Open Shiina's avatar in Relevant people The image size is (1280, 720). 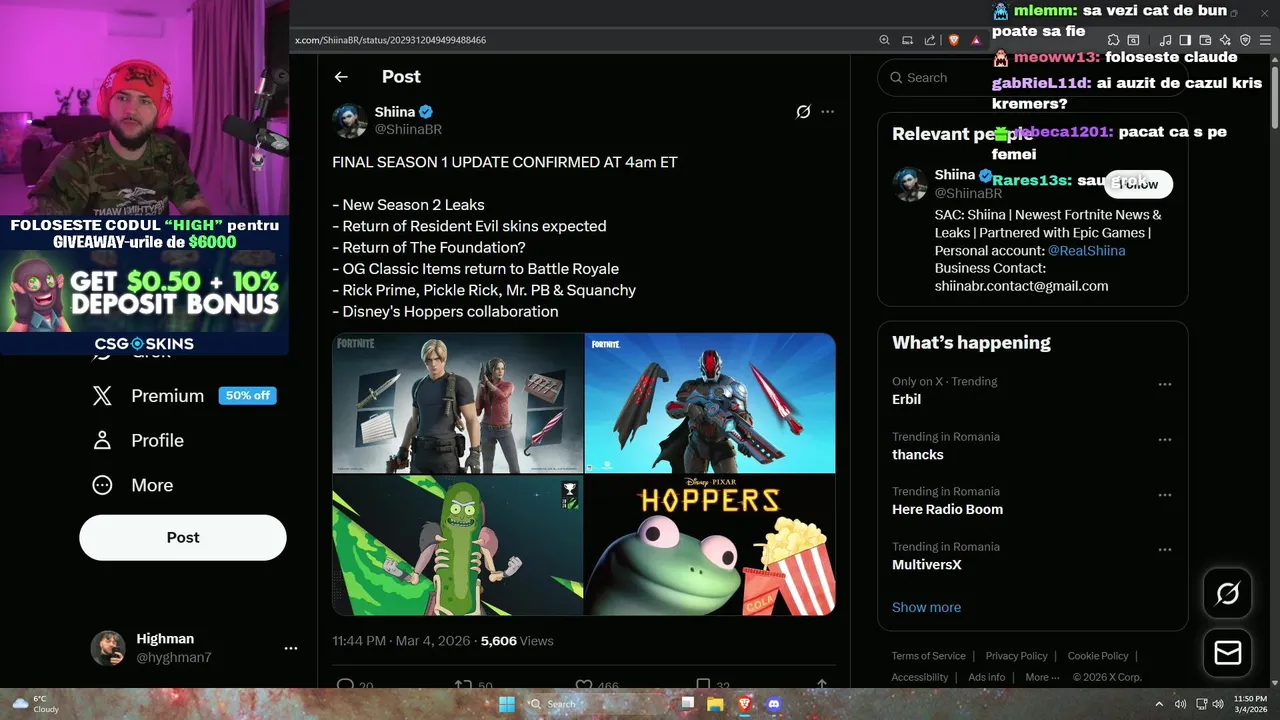click(x=910, y=184)
